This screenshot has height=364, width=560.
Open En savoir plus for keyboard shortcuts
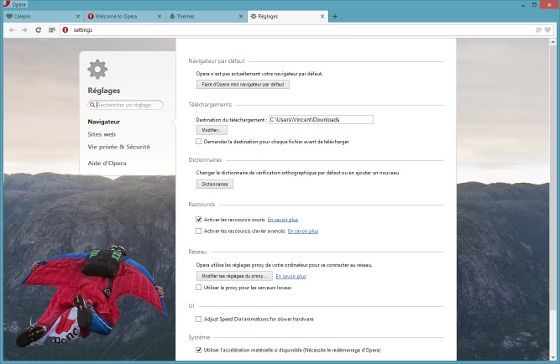pyautogui.click(x=303, y=231)
